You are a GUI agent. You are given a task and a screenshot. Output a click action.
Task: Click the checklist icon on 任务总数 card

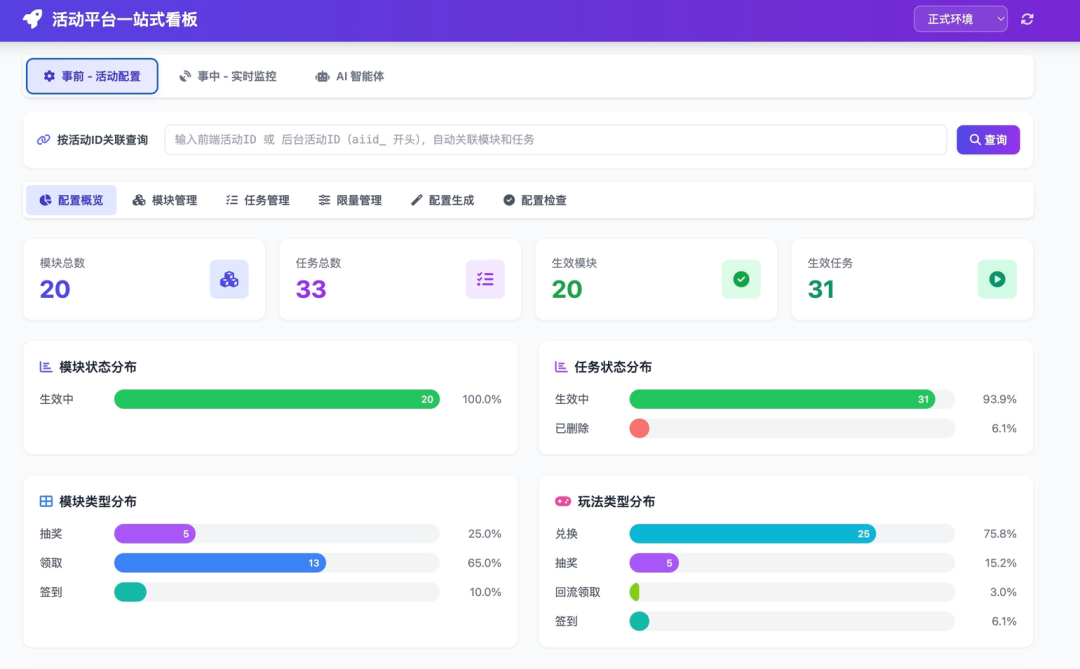pyautogui.click(x=485, y=279)
